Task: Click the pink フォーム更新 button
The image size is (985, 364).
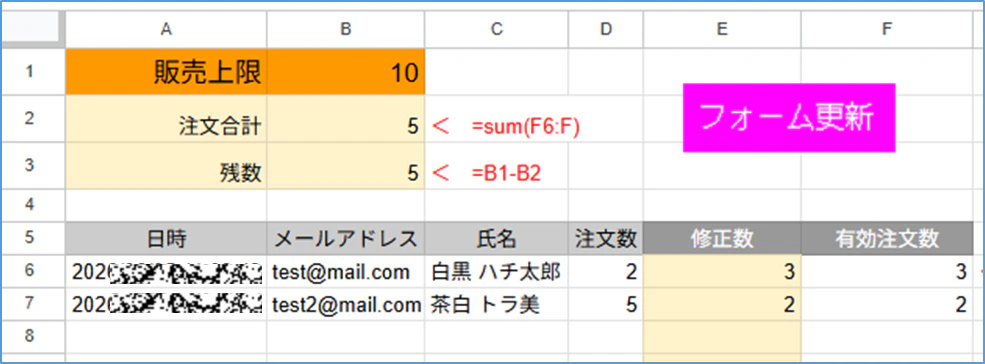Action: point(789,118)
